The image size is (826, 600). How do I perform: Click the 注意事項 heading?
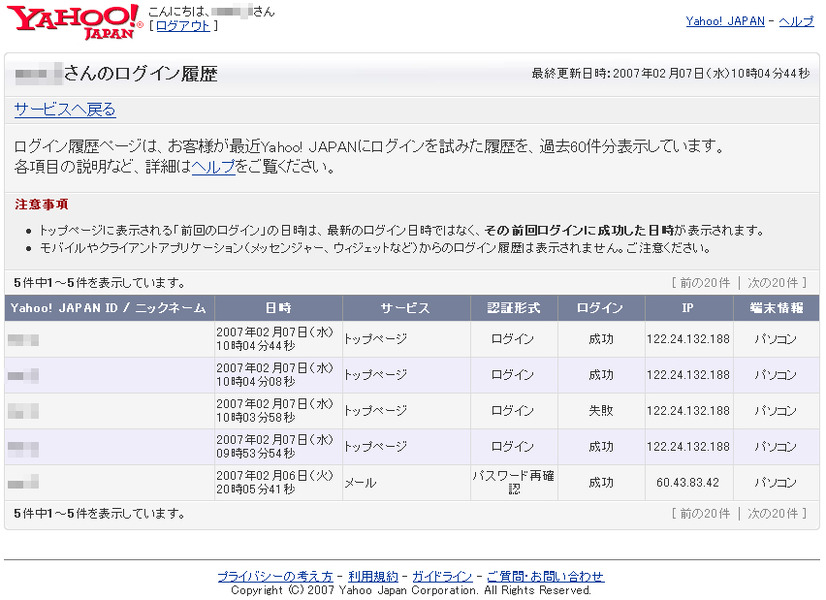42,204
